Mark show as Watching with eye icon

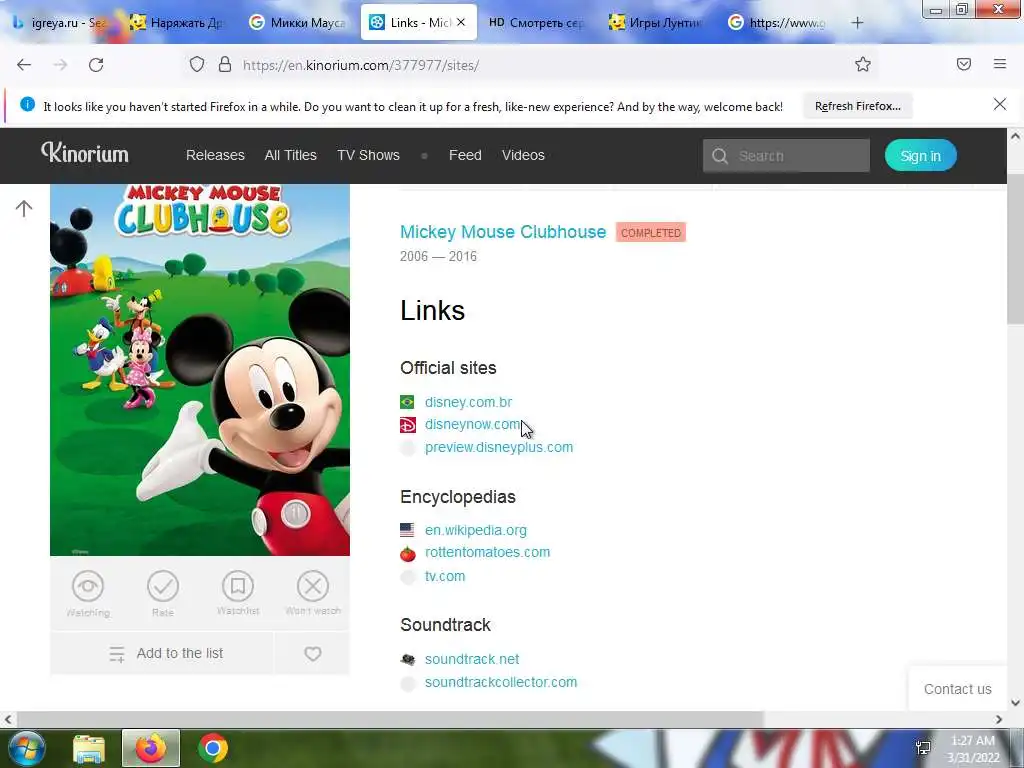[88, 586]
